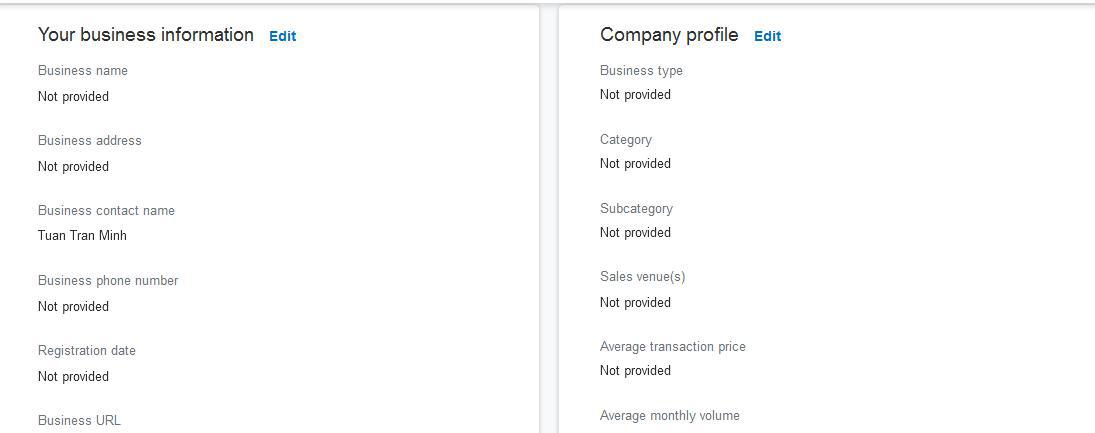Select the Subcategory label
This screenshot has width=1095, height=433.
pos(636,209)
